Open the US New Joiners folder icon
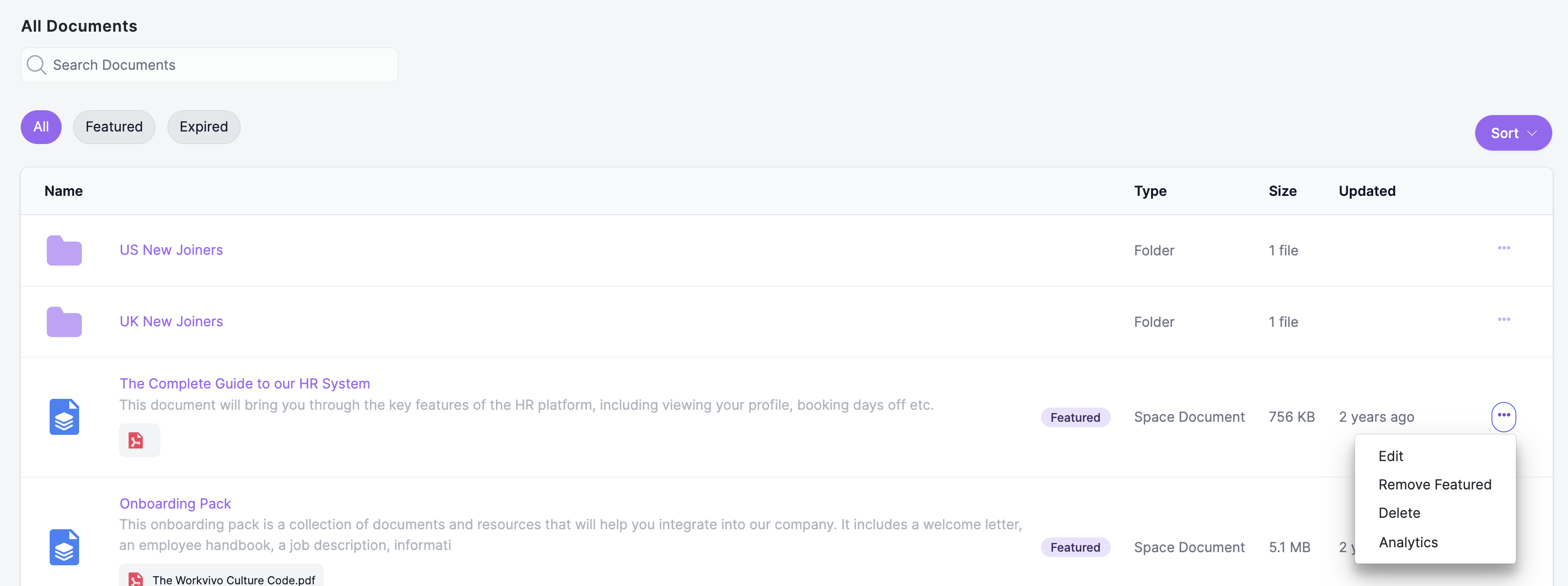Viewport: 1568px width, 586px height. pyautogui.click(x=64, y=250)
